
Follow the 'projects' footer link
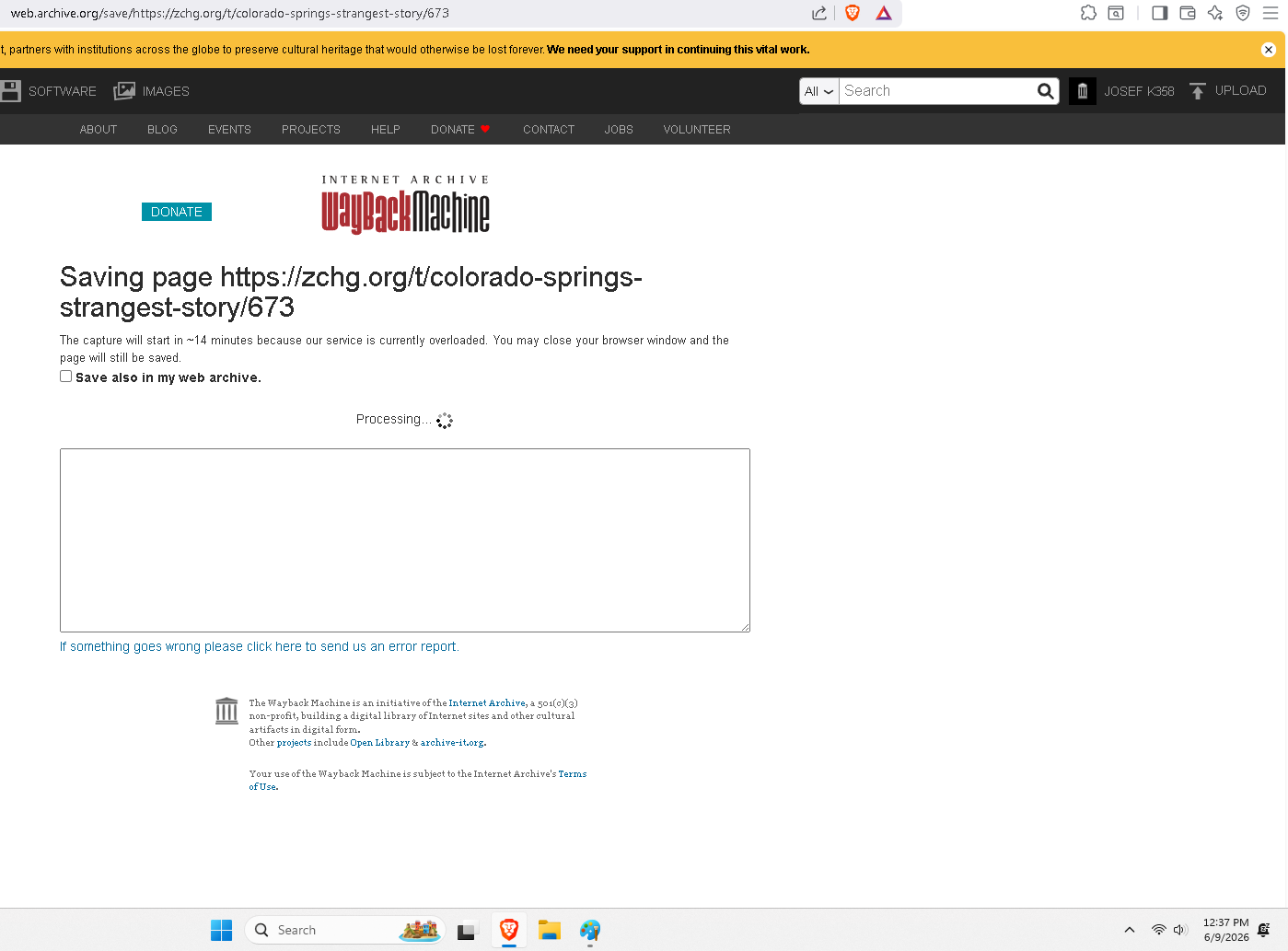click(x=295, y=743)
